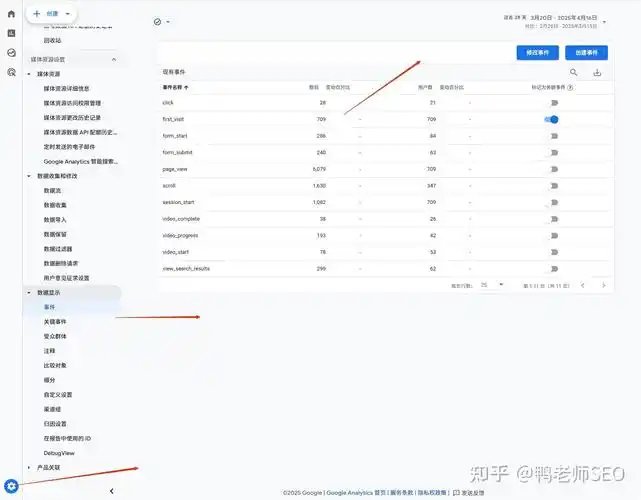Click the session_start event name

tap(178, 202)
